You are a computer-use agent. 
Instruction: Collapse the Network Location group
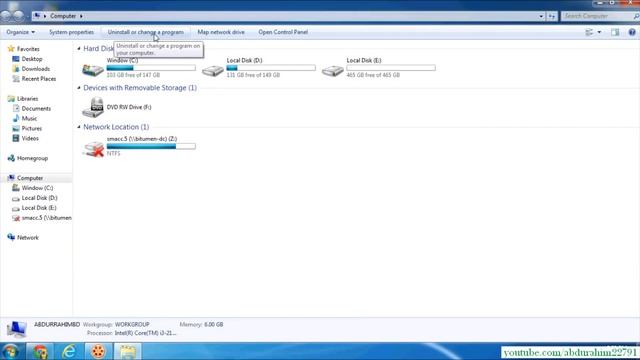point(79,127)
